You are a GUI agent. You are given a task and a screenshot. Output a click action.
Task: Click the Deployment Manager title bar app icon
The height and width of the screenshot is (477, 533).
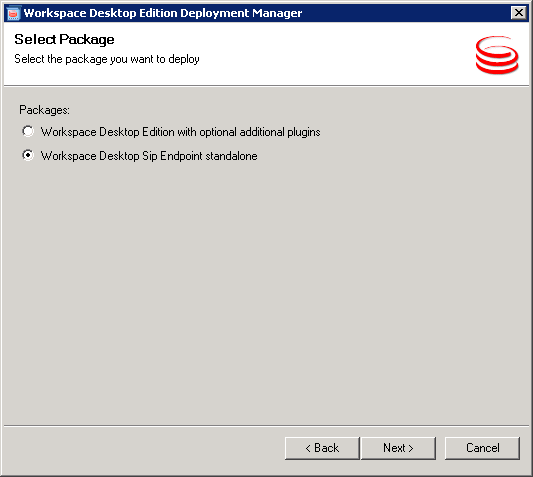pos(13,13)
